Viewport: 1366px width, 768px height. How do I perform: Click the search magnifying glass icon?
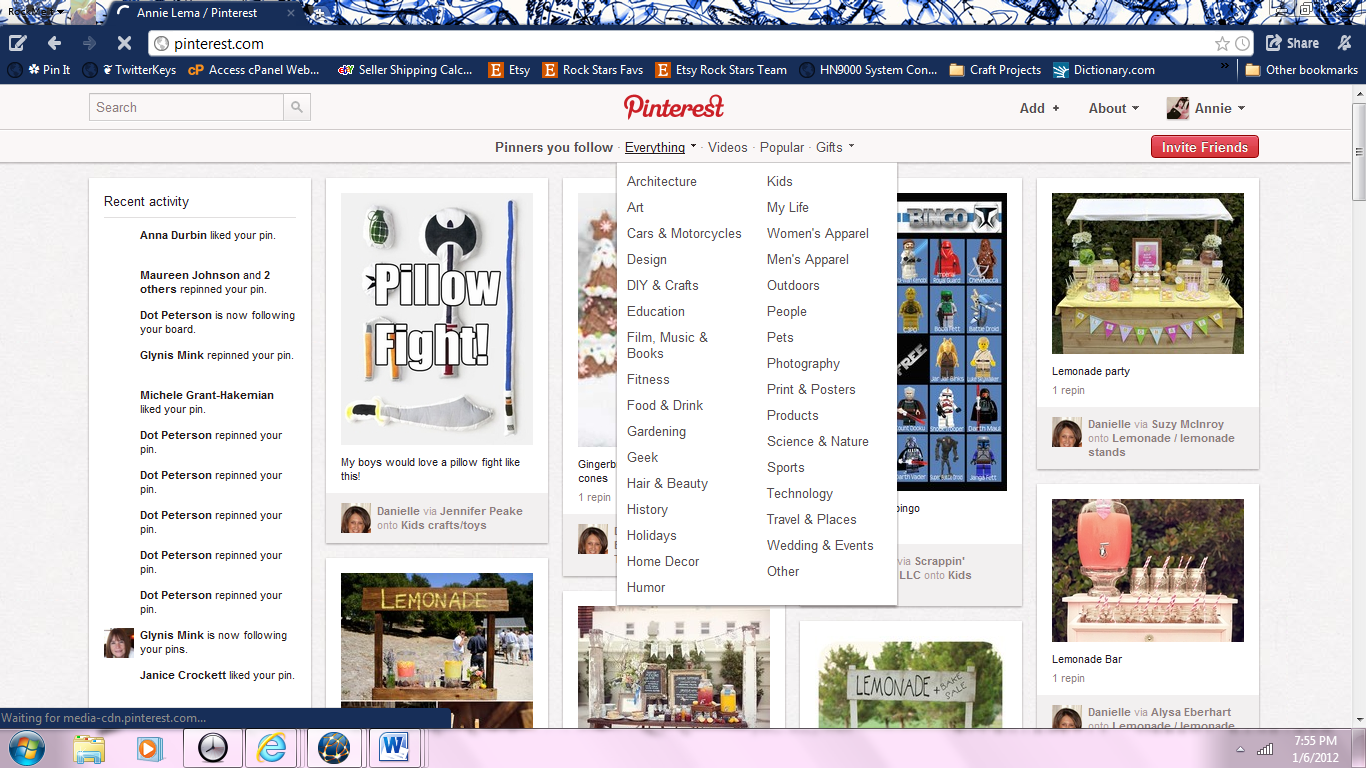pos(296,106)
